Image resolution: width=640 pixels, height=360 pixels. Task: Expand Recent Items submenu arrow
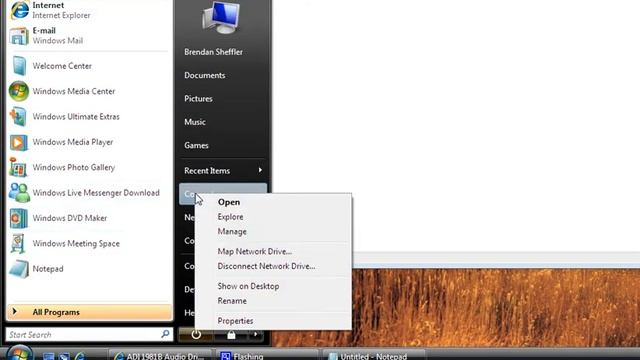click(x=260, y=170)
